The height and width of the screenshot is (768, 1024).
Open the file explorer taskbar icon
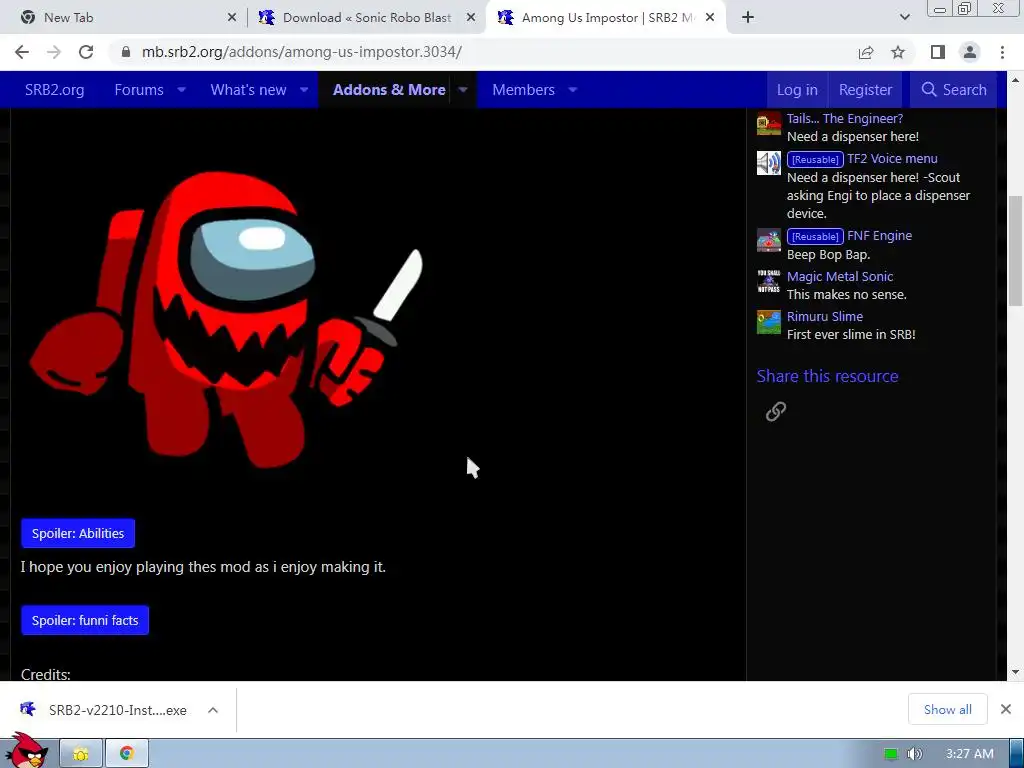(81, 754)
